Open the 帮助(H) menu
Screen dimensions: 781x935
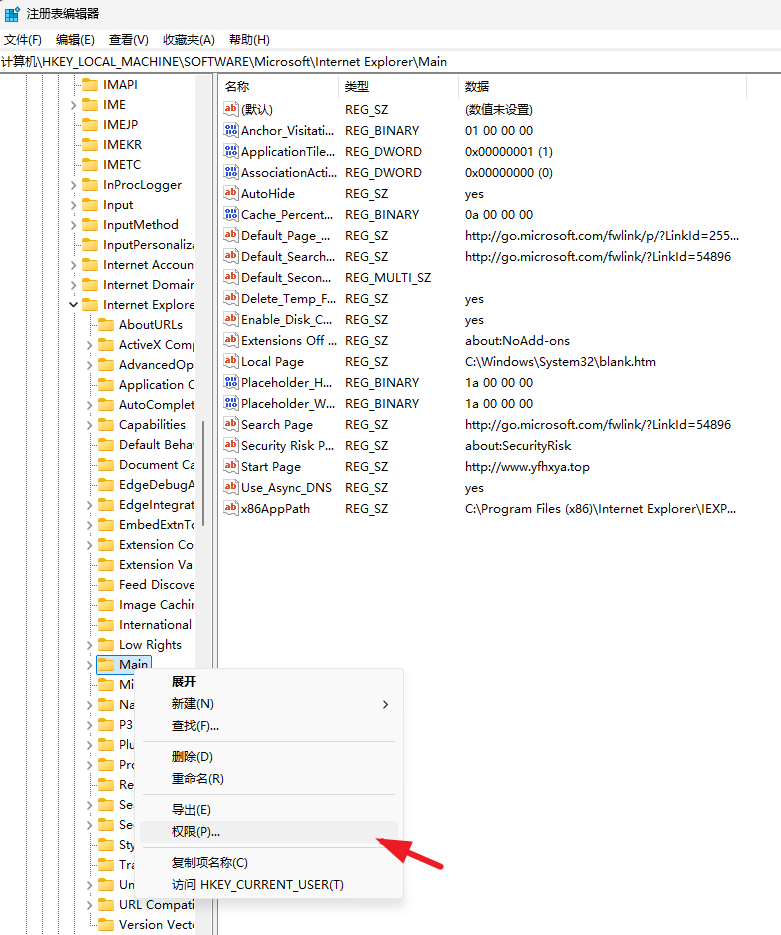point(249,40)
